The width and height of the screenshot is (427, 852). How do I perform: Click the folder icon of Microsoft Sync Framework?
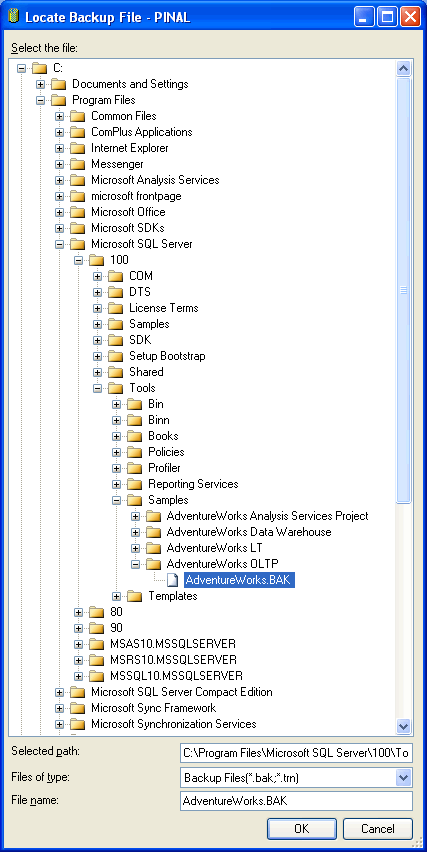78,708
